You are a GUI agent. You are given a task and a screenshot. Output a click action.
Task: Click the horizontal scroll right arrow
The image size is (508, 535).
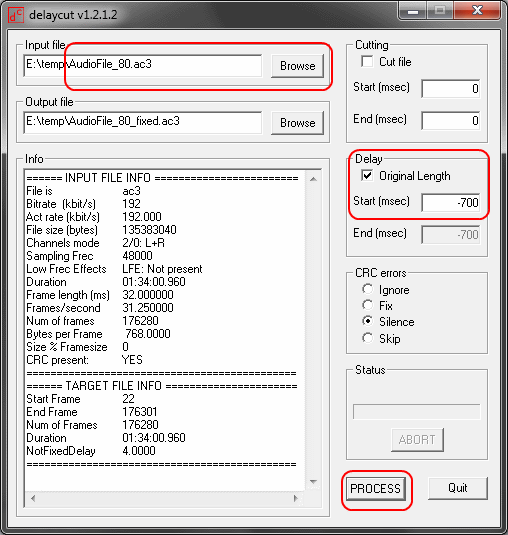(295, 498)
